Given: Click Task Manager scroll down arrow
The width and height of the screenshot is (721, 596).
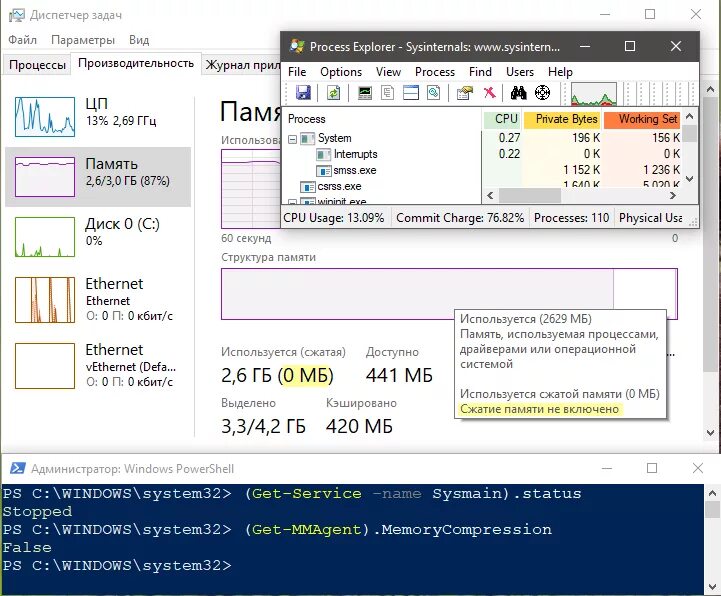Looking at the screenshot, I should [710, 433].
